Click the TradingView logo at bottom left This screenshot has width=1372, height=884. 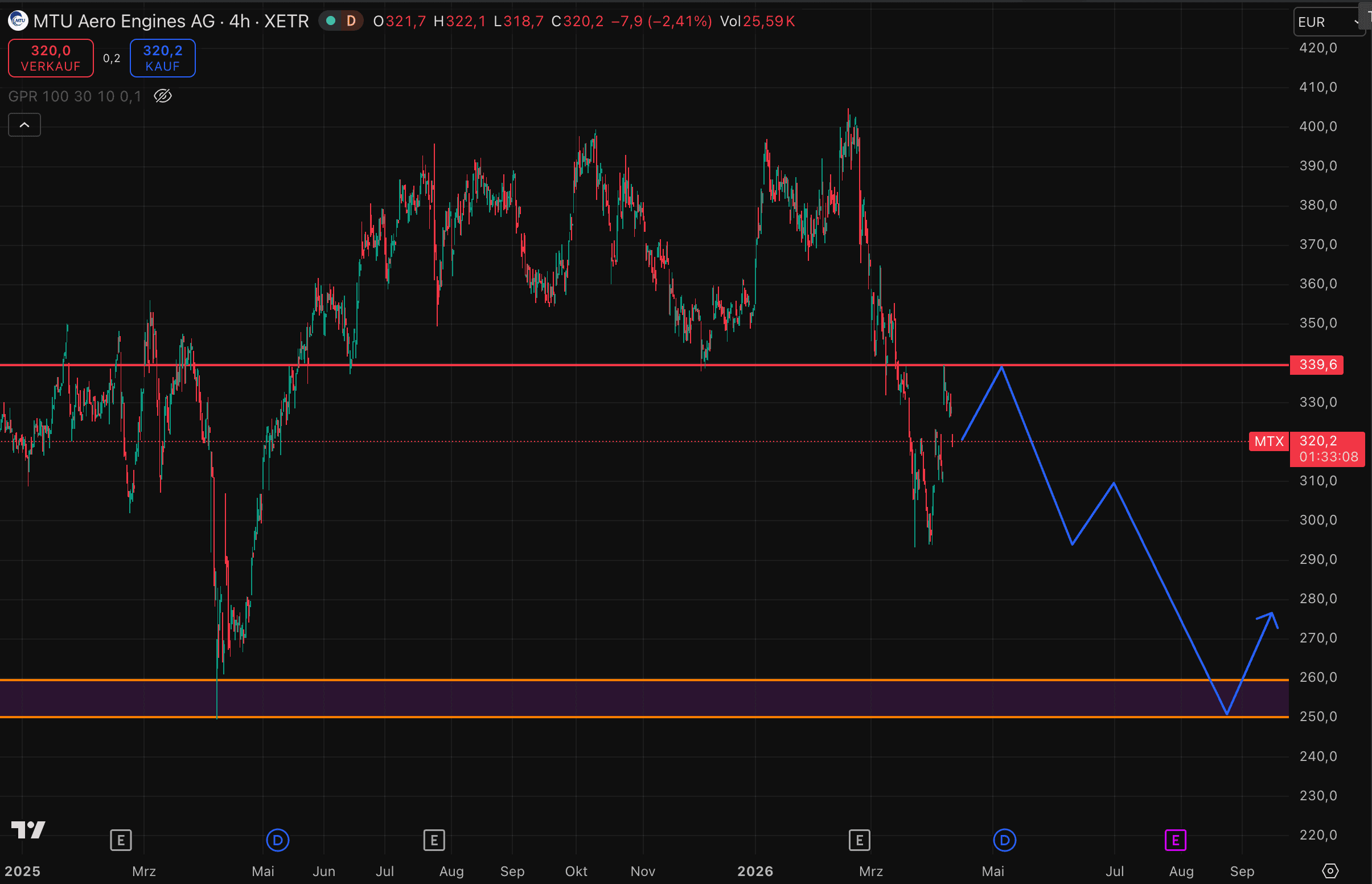[x=28, y=829]
